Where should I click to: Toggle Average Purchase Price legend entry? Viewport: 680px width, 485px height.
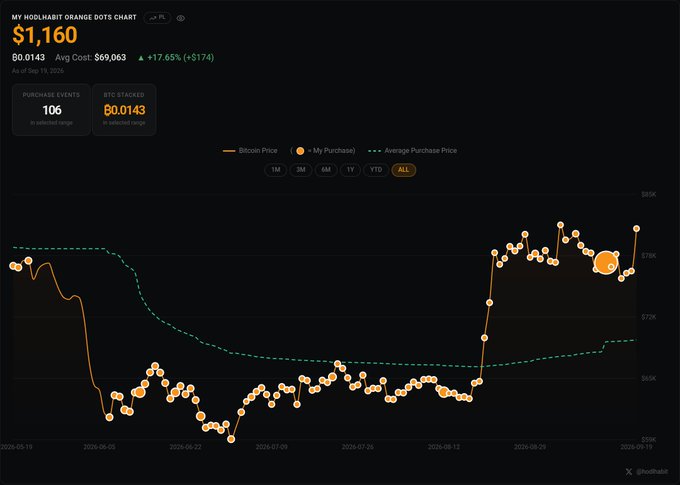click(412, 151)
